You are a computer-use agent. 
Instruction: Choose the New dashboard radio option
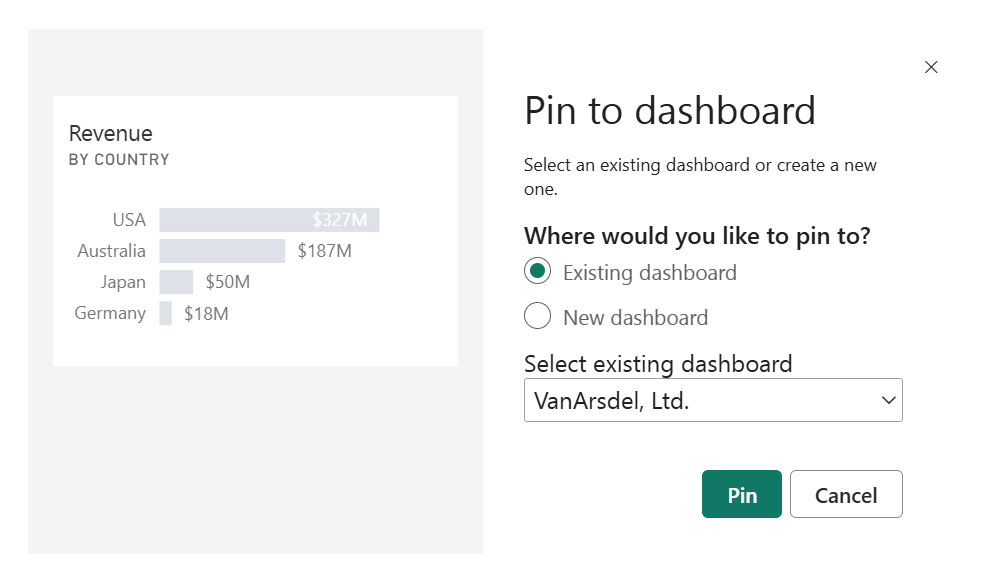point(538,317)
